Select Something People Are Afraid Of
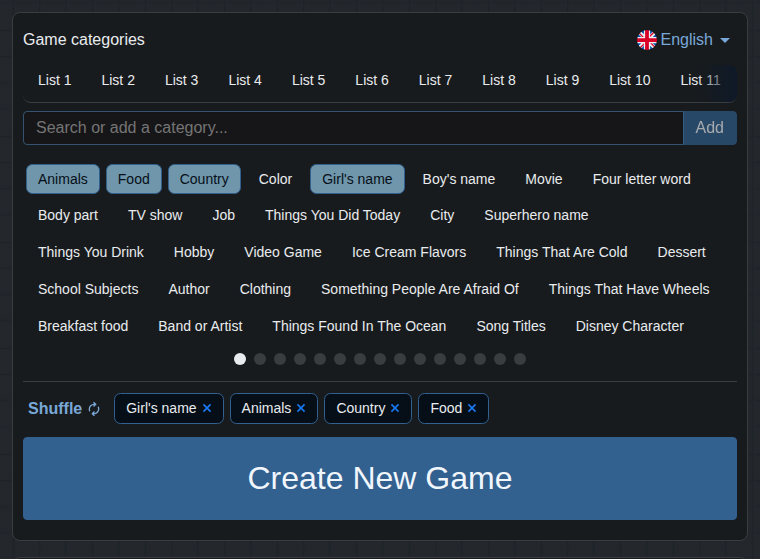Image resolution: width=760 pixels, height=559 pixels. tap(420, 289)
